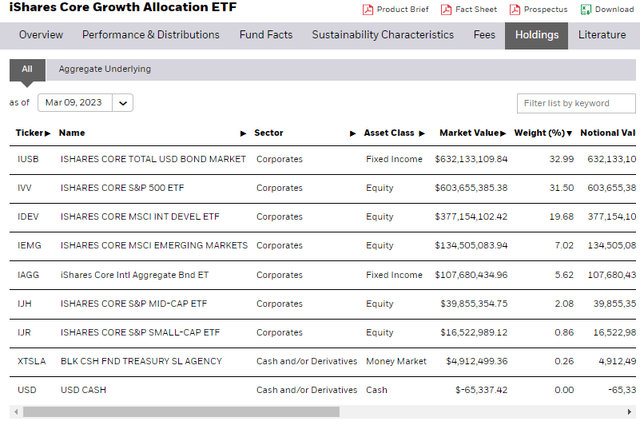Switch to Aggregate Underlying view
Viewport: 640px width, 421px height.
(104, 69)
